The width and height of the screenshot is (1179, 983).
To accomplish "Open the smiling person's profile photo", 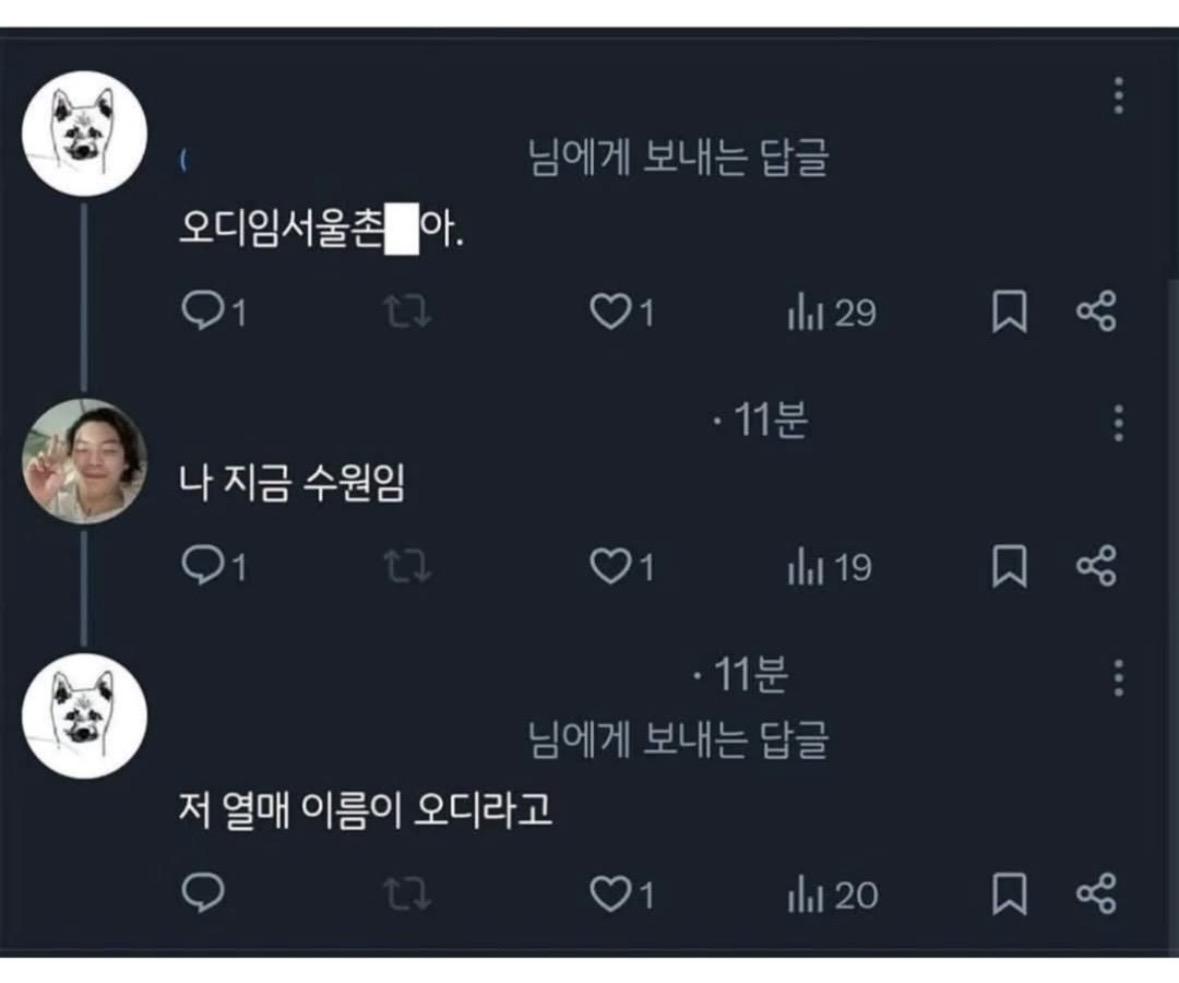I will coord(84,460).
